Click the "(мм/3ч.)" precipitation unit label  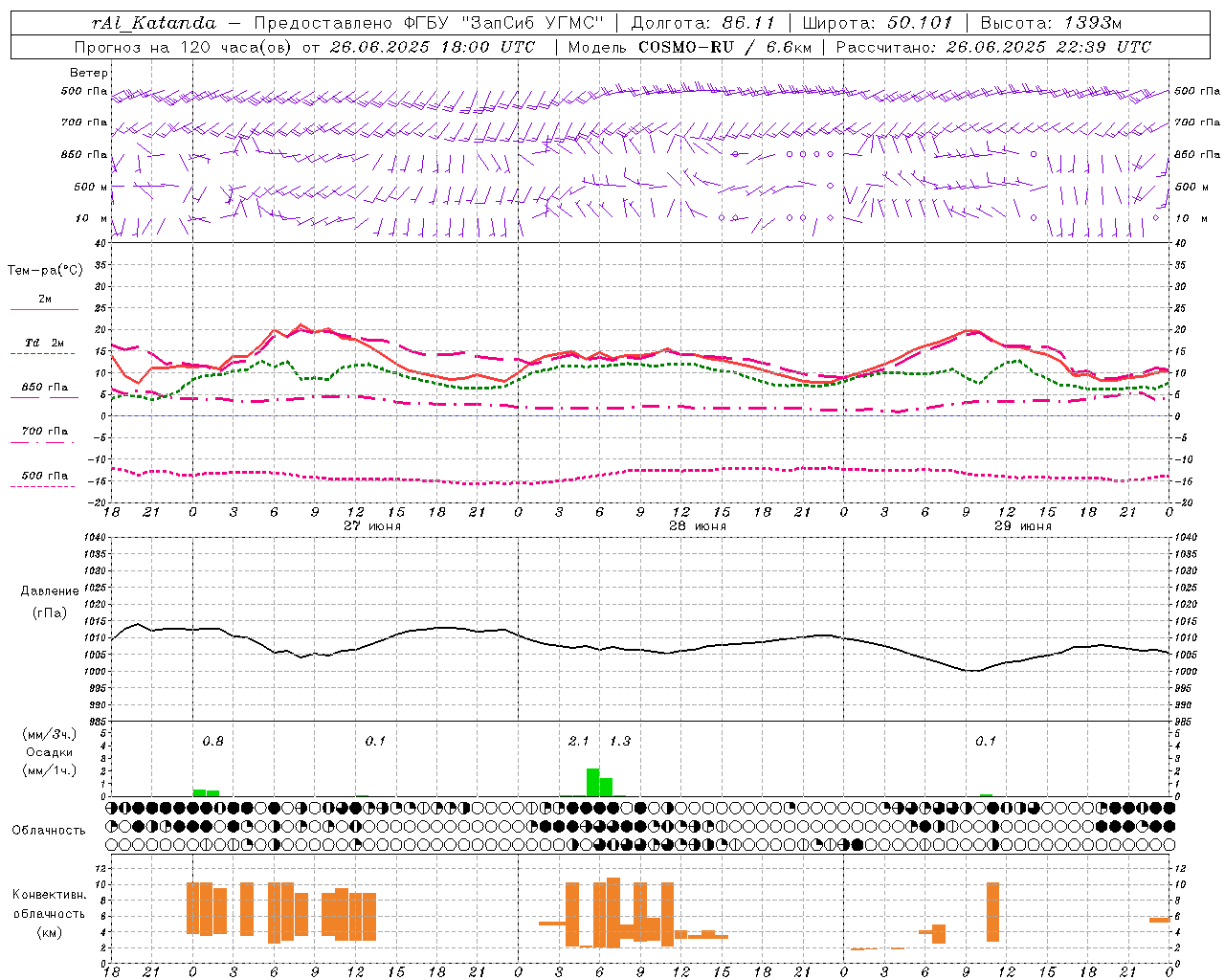50,734
